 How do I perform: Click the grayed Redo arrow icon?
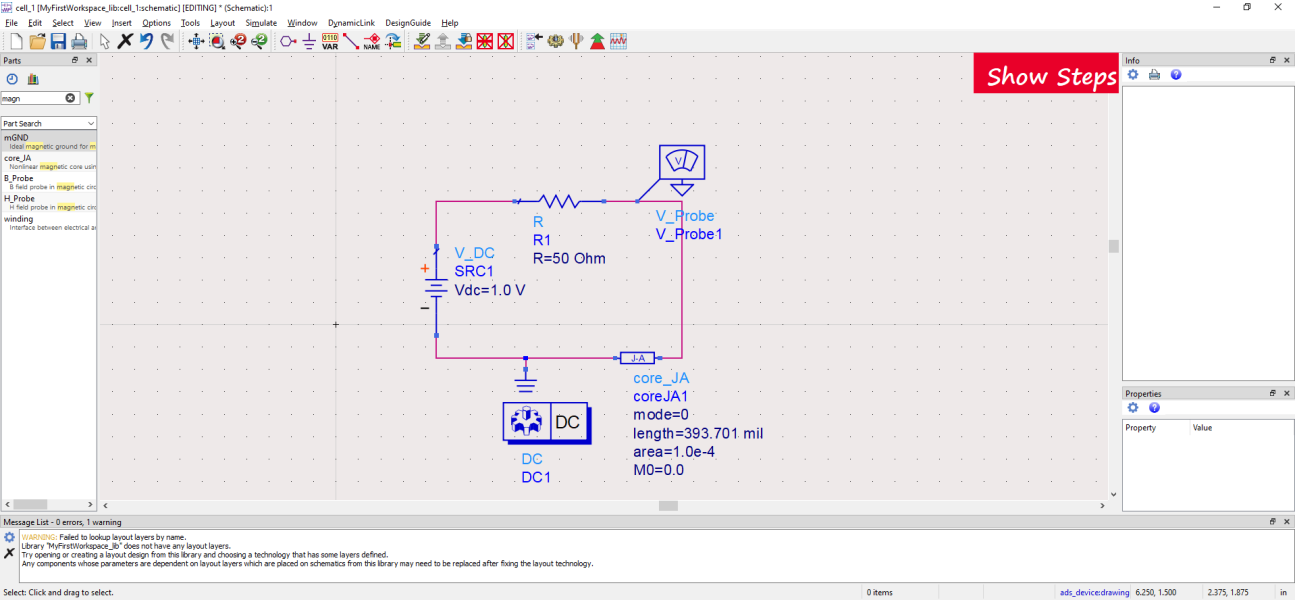point(167,41)
